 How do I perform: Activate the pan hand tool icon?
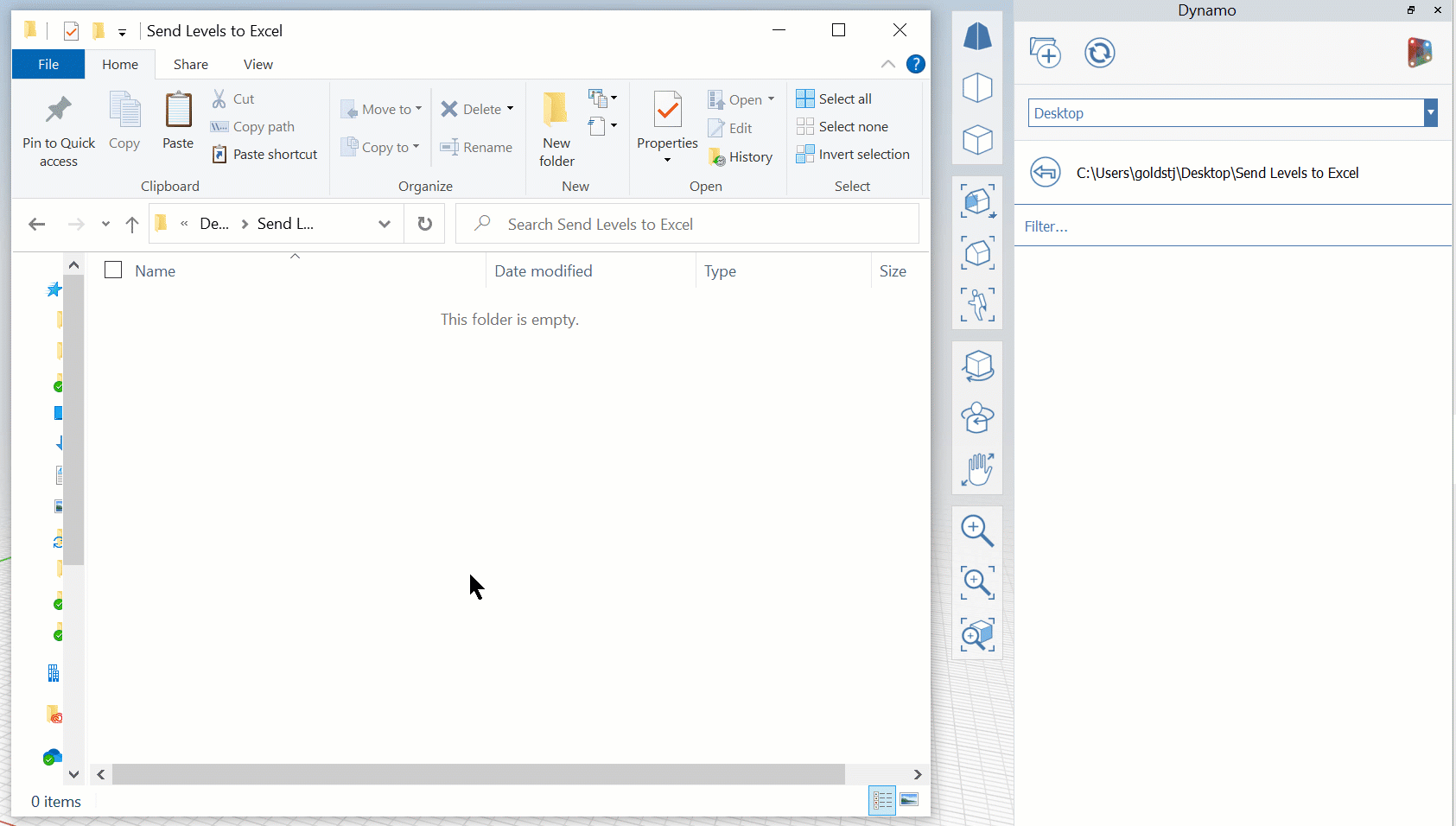[x=977, y=470]
